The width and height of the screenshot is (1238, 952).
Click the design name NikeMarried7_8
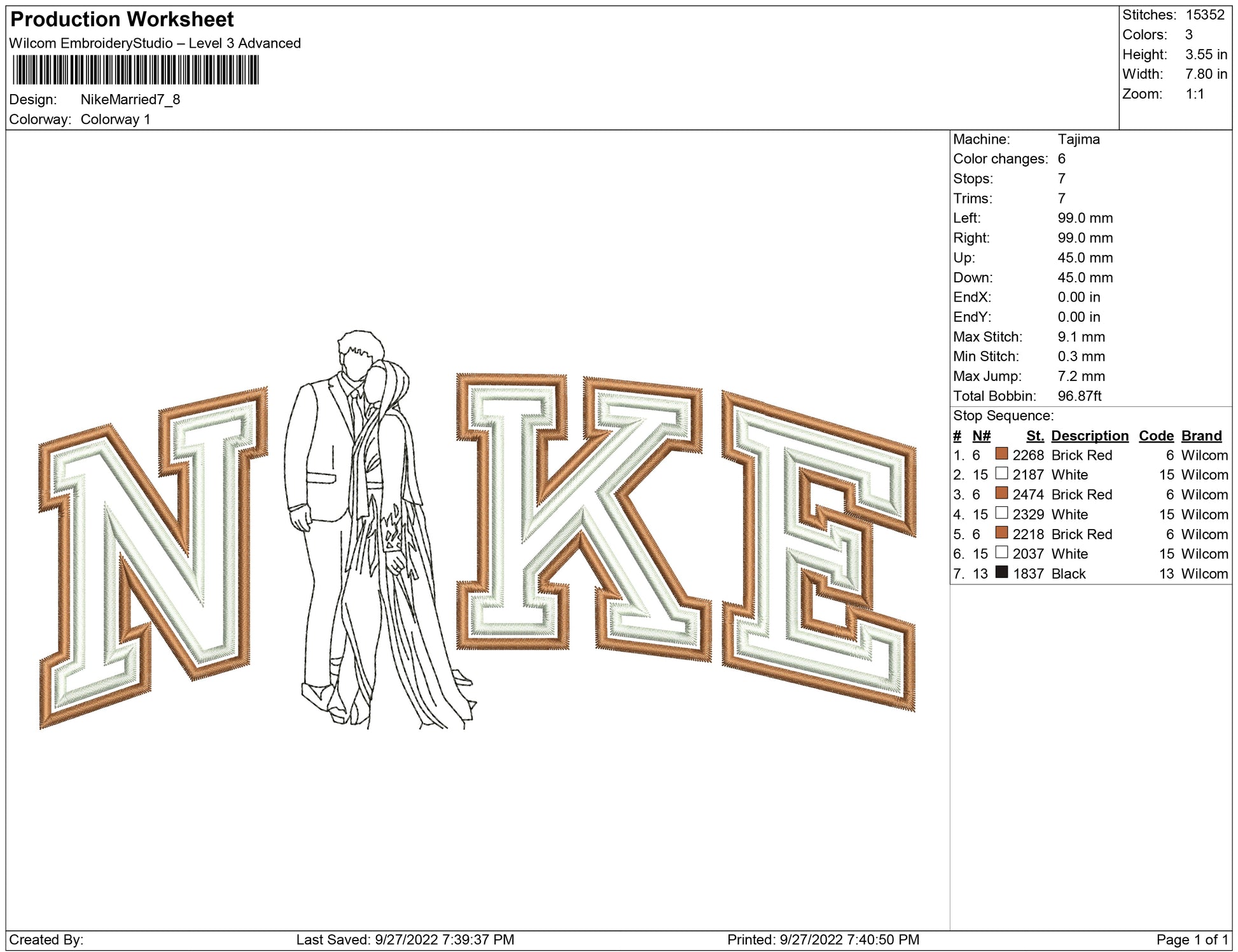(x=130, y=99)
